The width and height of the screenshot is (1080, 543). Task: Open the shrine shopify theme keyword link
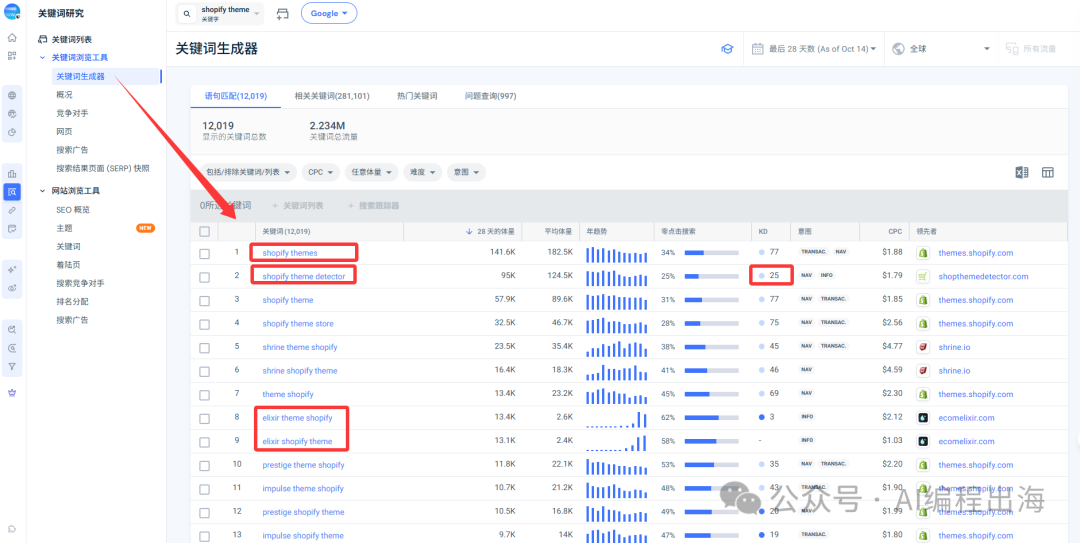click(300, 371)
